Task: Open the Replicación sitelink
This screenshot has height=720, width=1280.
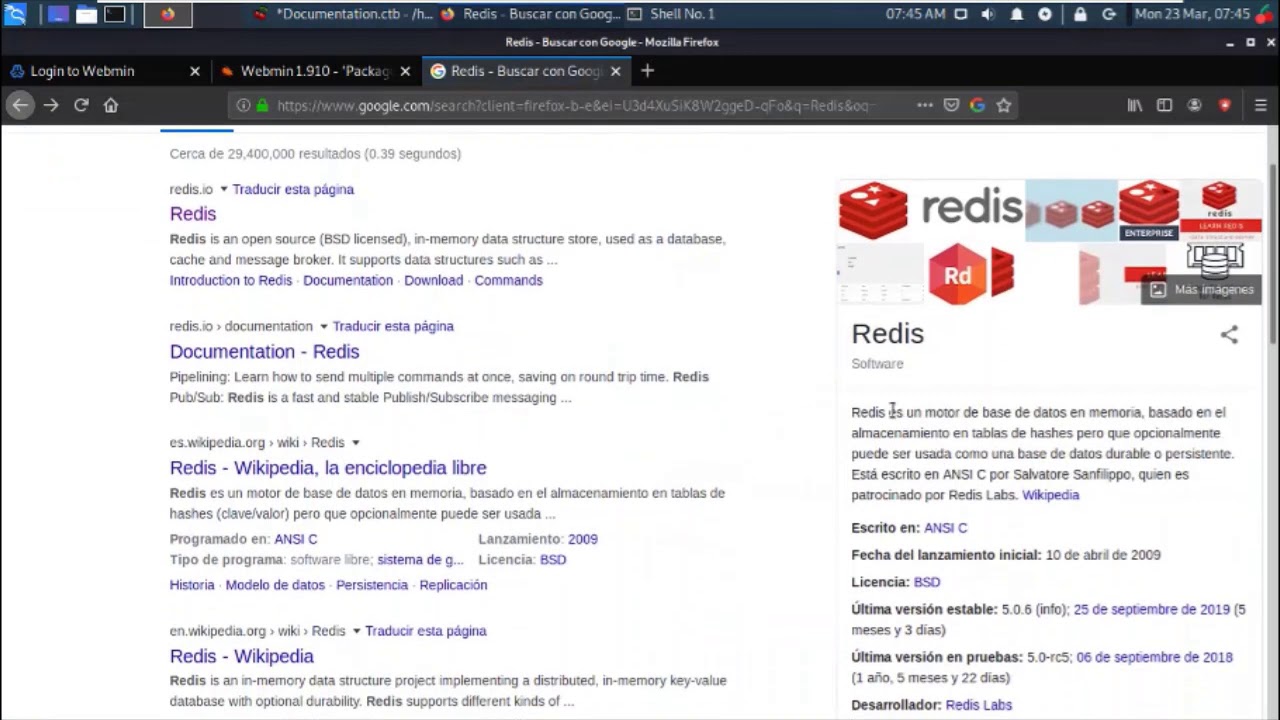Action: click(x=453, y=585)
